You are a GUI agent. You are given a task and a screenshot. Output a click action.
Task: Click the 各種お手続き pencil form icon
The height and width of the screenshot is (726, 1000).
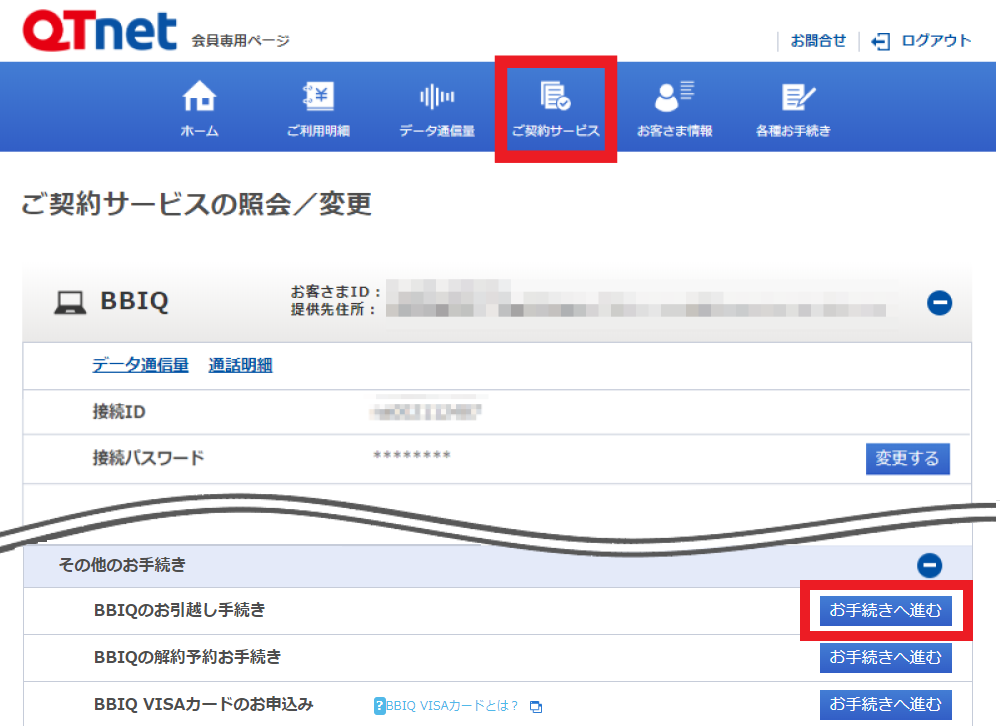[794, 97]
